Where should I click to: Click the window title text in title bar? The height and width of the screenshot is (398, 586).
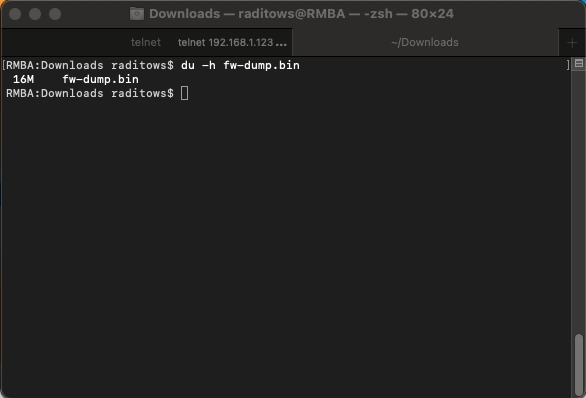pyautogui.click(x=301, y=14)
